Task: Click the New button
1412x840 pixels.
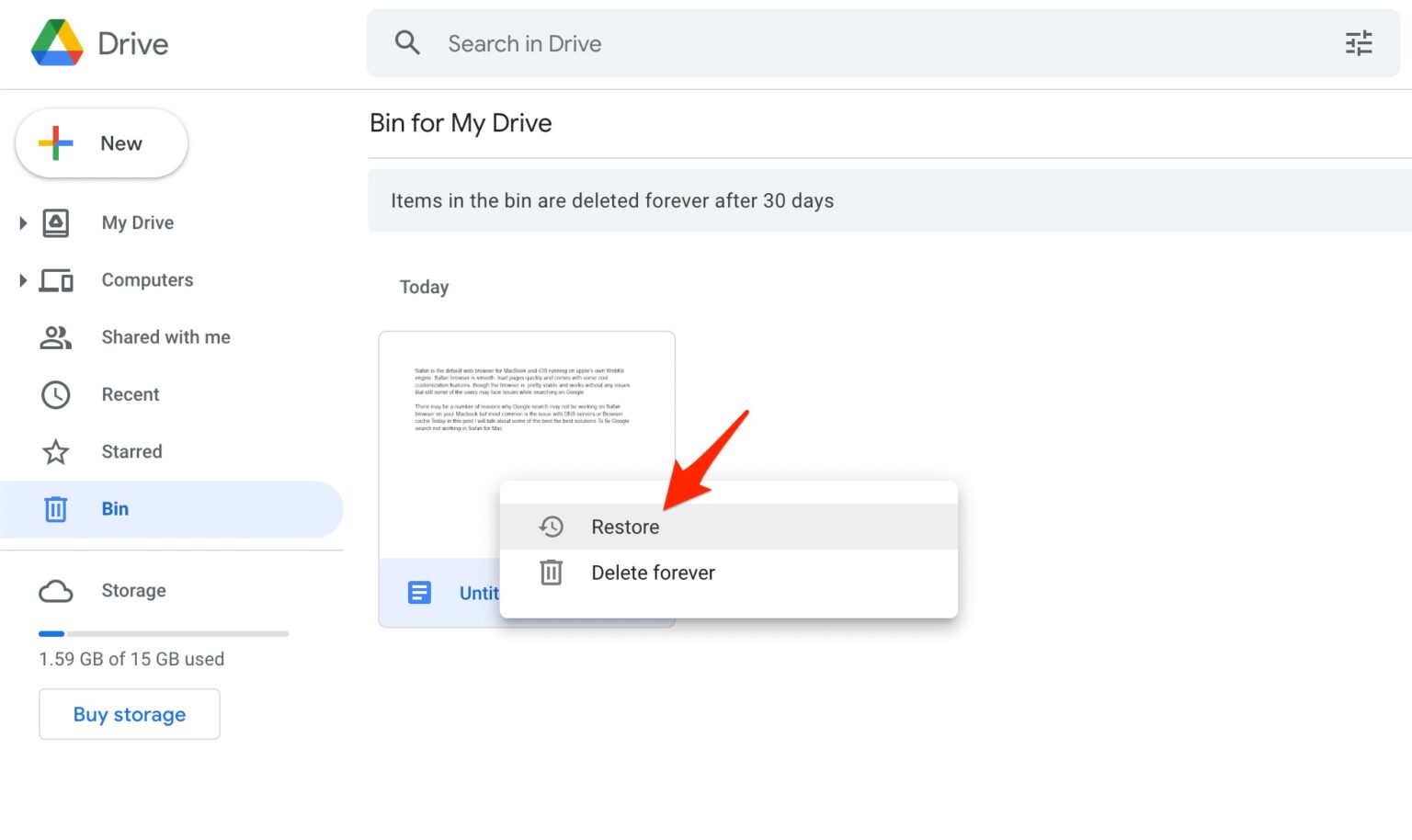Action: [101, 143]
